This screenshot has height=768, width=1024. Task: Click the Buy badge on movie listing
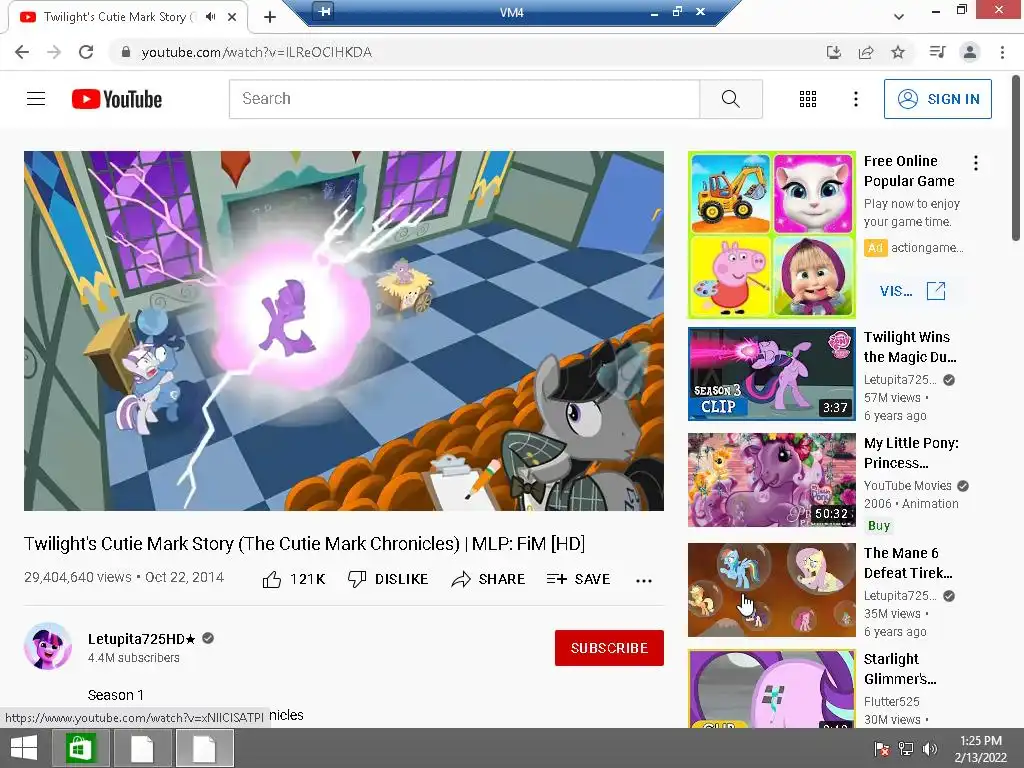(879, 526)
